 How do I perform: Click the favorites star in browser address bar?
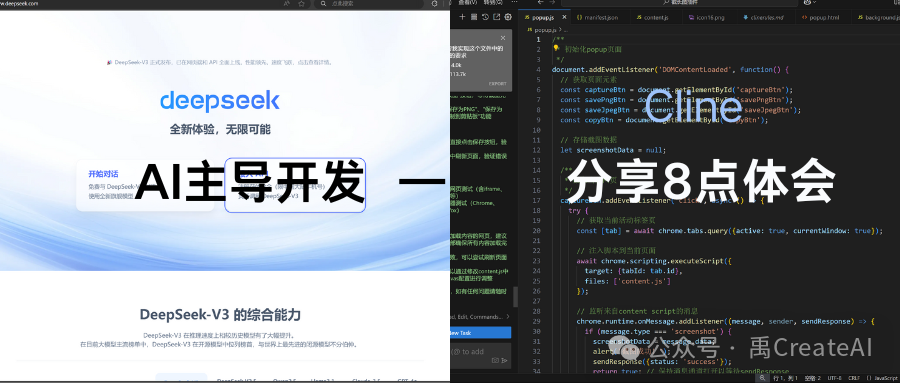[x=301, y=3]
